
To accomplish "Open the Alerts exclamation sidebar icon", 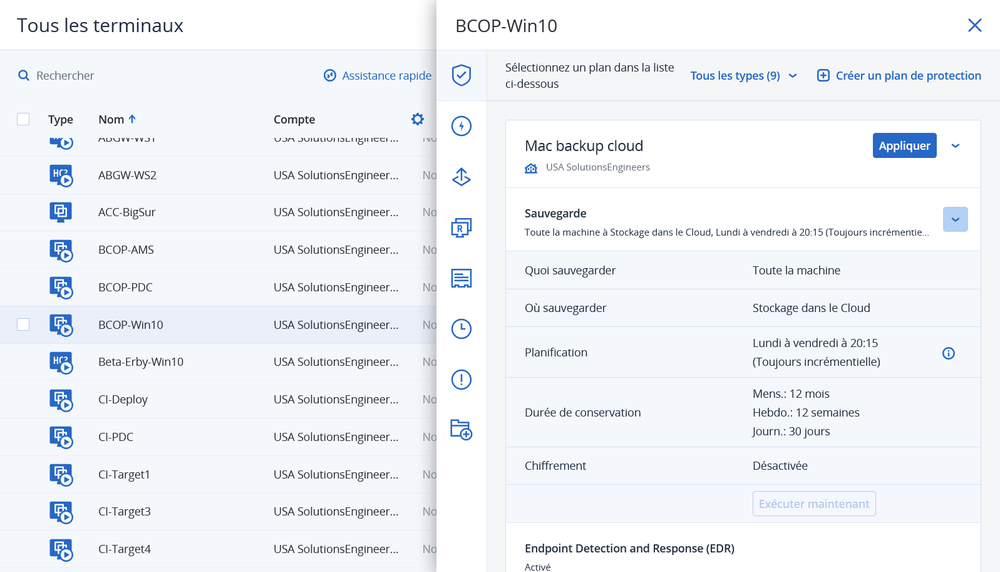I will (x=461, y=379).
